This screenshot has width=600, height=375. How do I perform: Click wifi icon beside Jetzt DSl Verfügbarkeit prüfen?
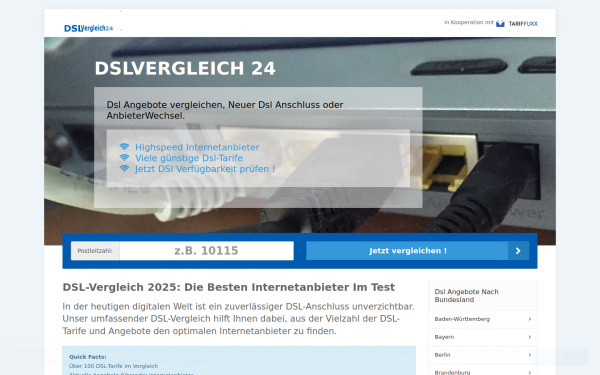click(124, 168)
